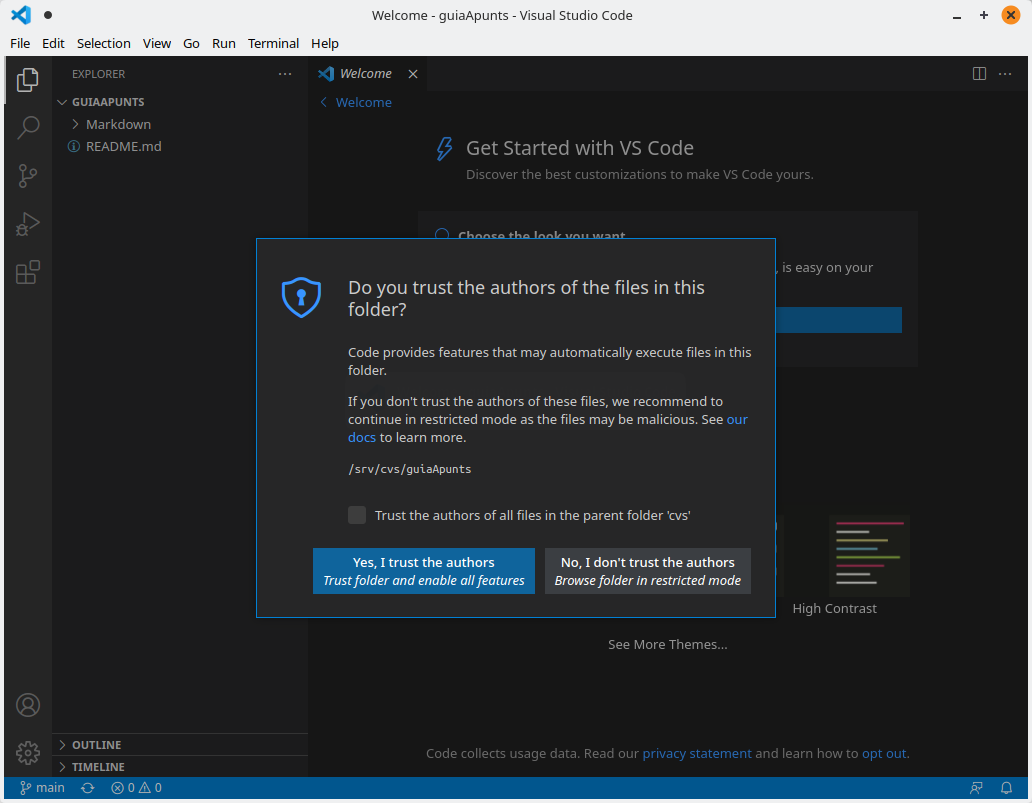Expand the Markdown folder

pyautogui.click(x=117, y=124)
